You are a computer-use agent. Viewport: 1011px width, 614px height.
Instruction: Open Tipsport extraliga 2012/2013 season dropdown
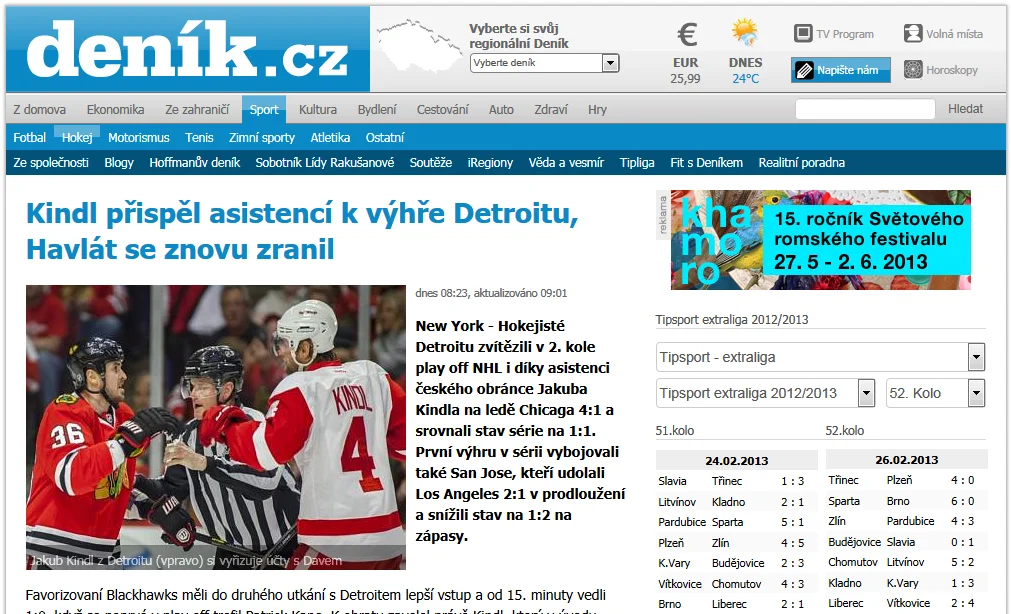point(765,393)
